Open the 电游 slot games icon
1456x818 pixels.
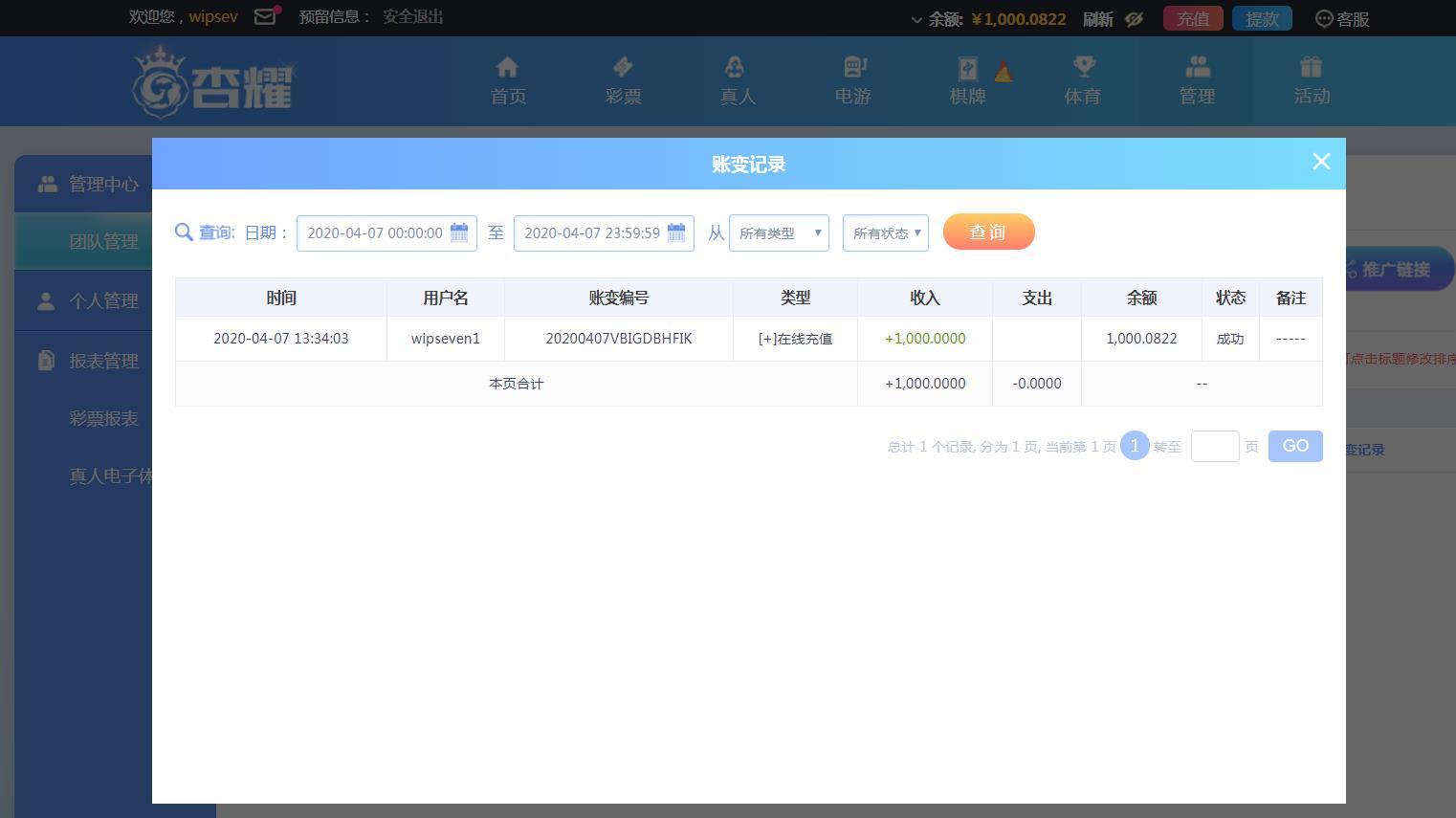tap(853, 68)
